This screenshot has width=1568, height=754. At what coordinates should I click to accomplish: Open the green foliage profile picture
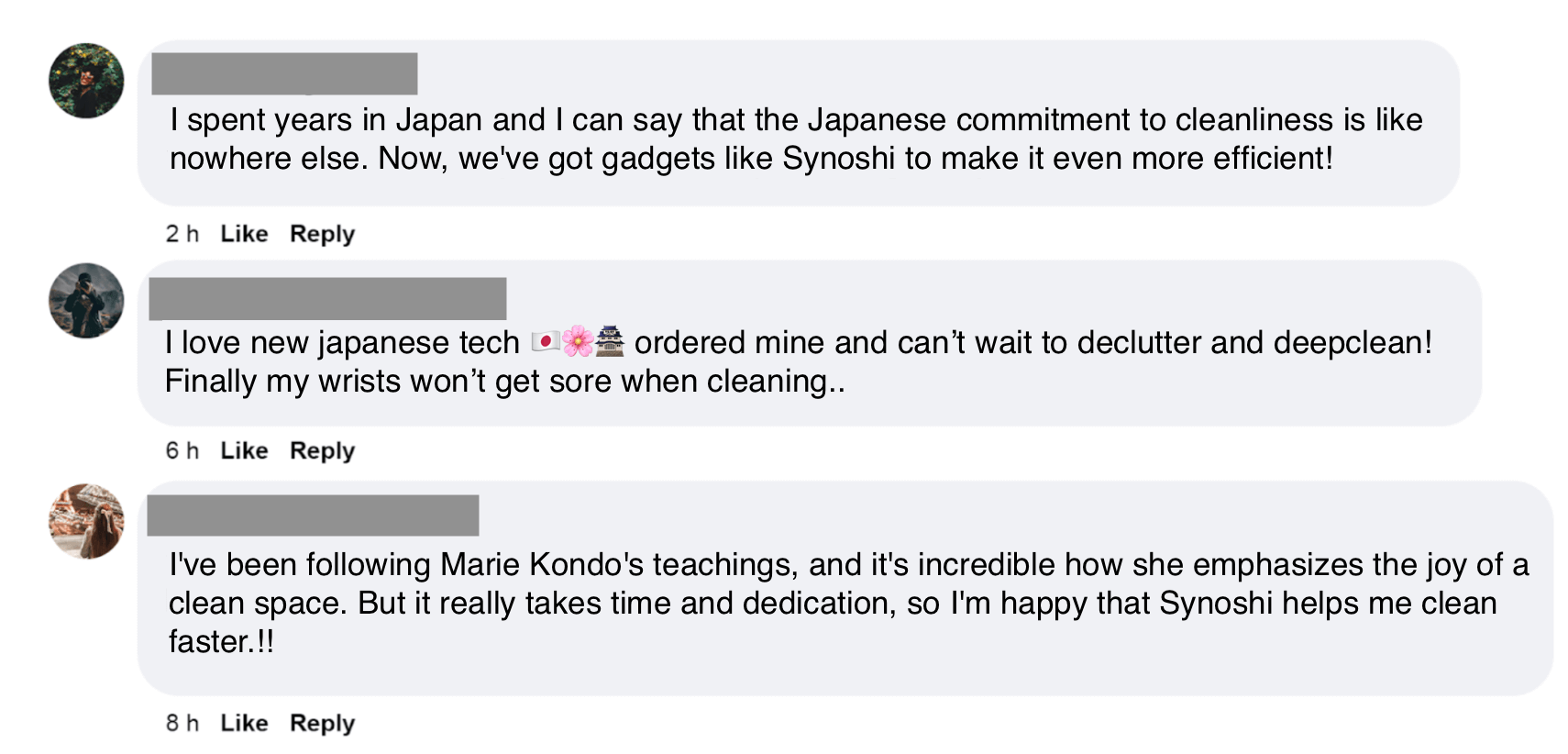coord(86,81)
